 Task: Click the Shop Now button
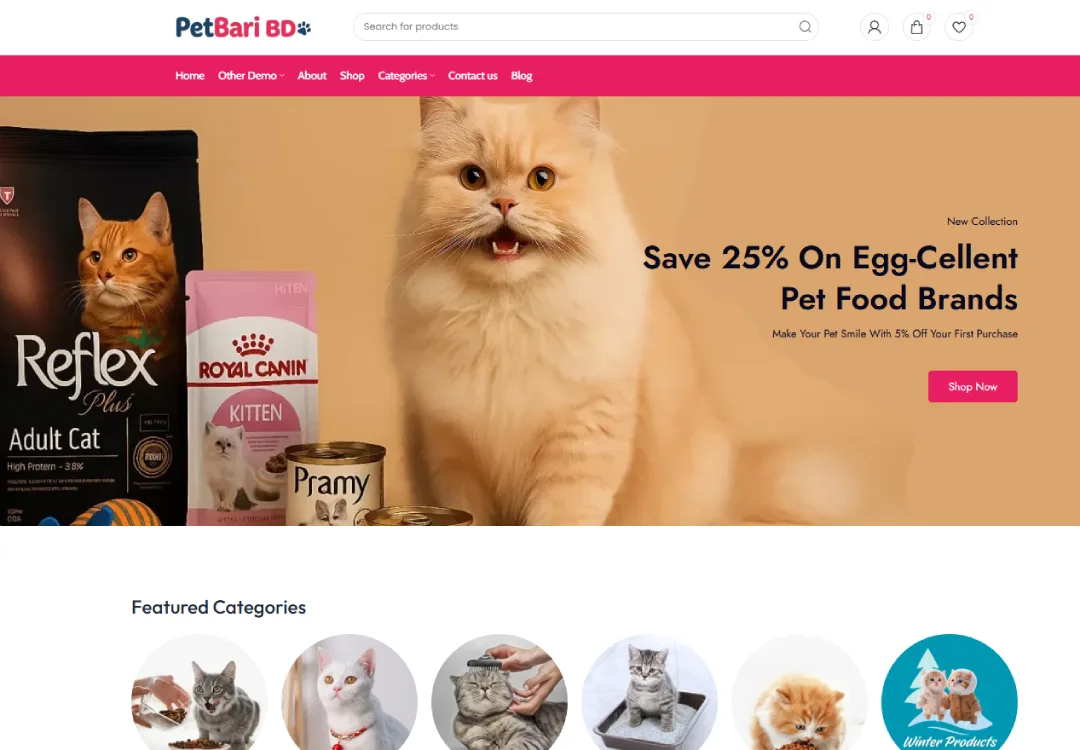click(973, 386)
